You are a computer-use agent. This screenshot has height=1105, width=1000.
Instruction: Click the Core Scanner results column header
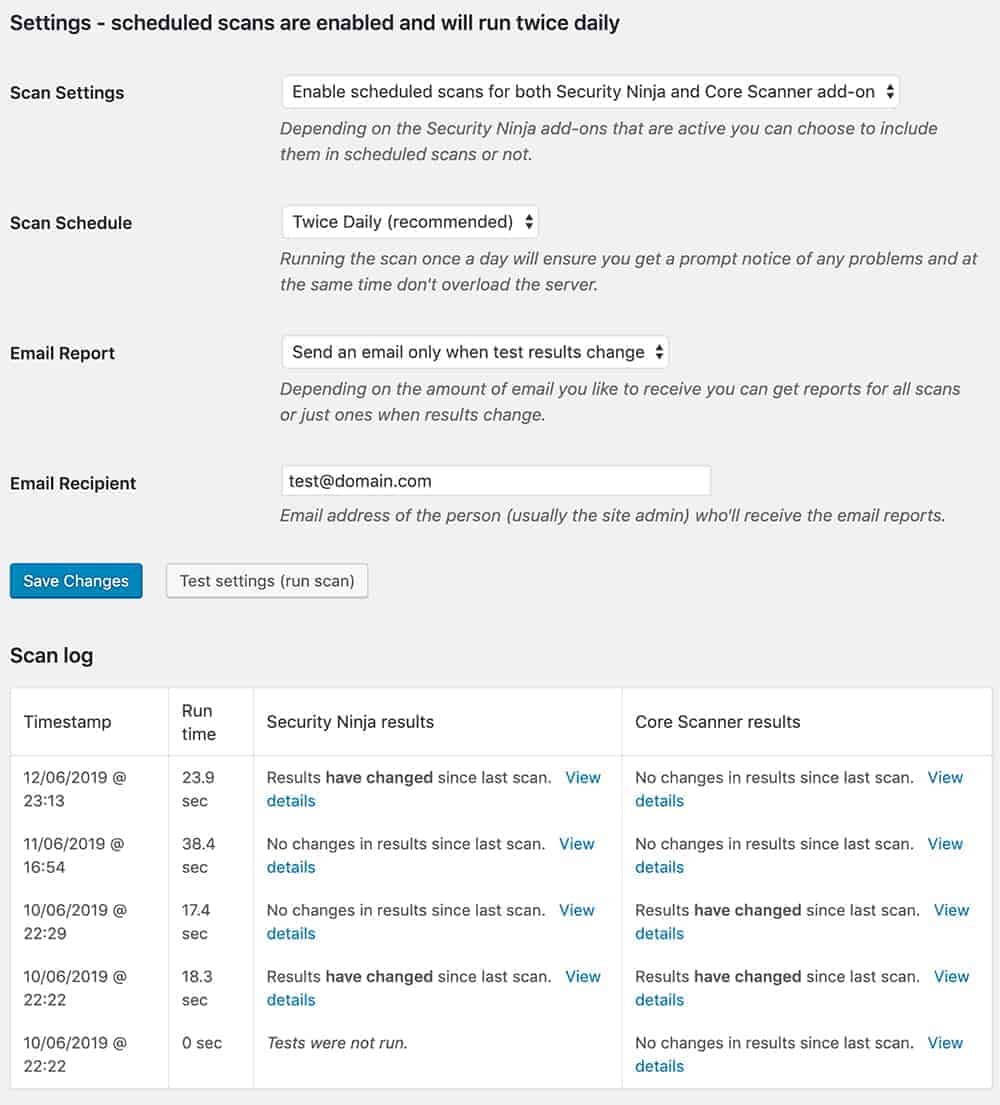[x=717, y=722]
